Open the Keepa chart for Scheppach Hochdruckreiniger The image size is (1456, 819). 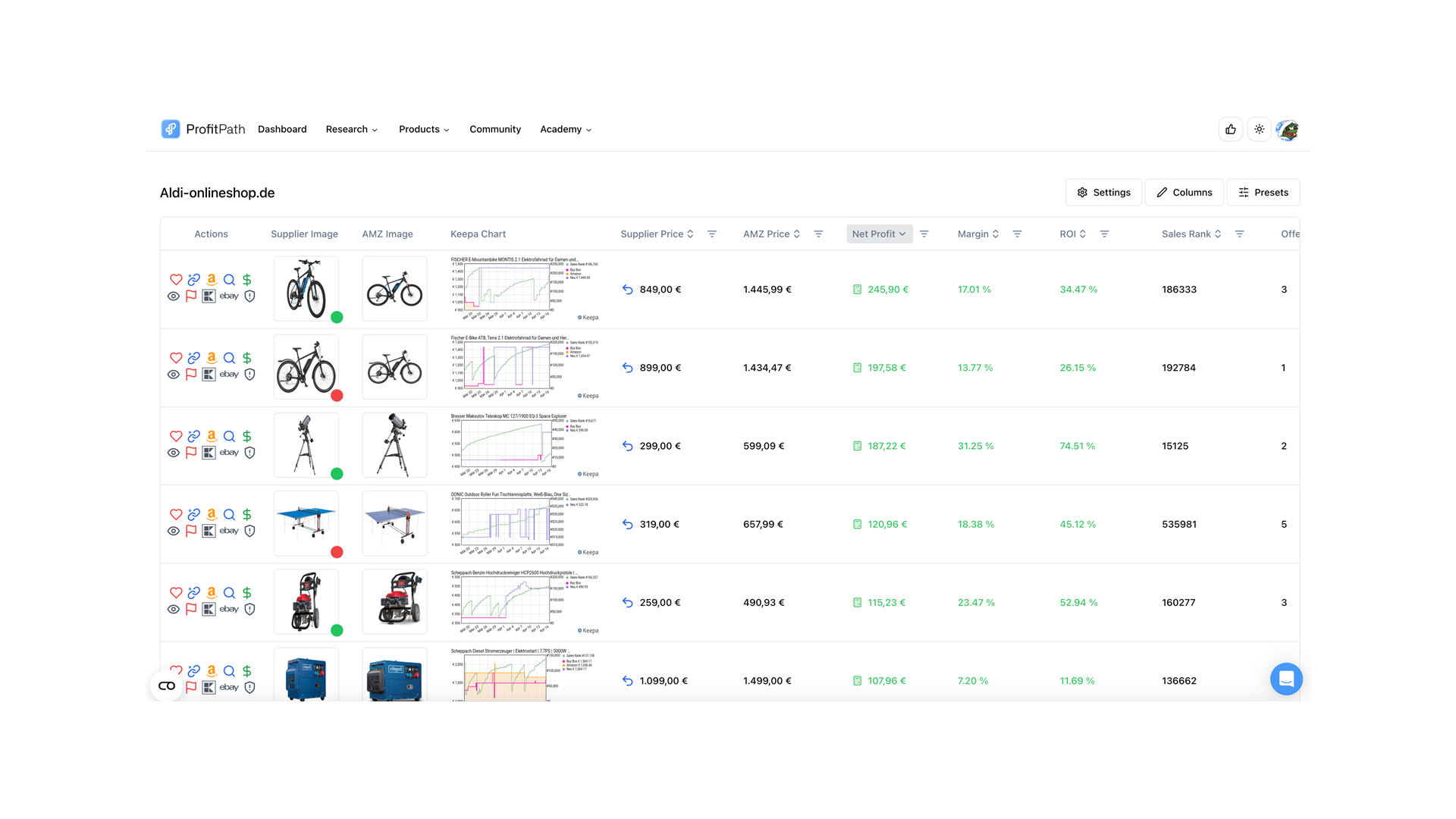click(x=525, y=602)
